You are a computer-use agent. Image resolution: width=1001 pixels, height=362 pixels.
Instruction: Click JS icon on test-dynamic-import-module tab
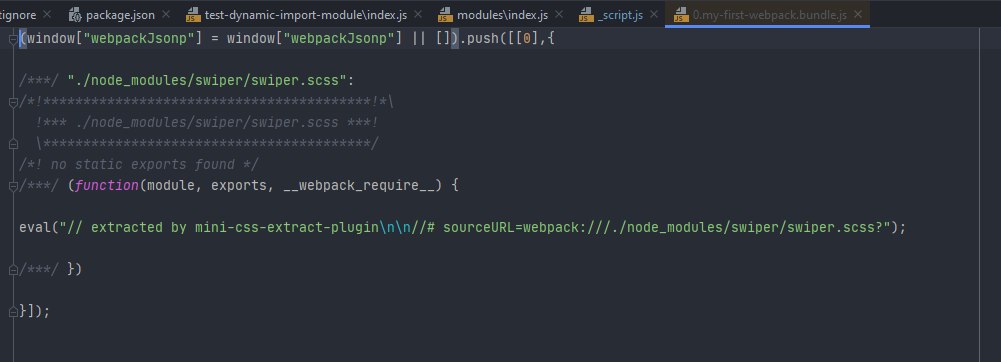pos(193,14)
